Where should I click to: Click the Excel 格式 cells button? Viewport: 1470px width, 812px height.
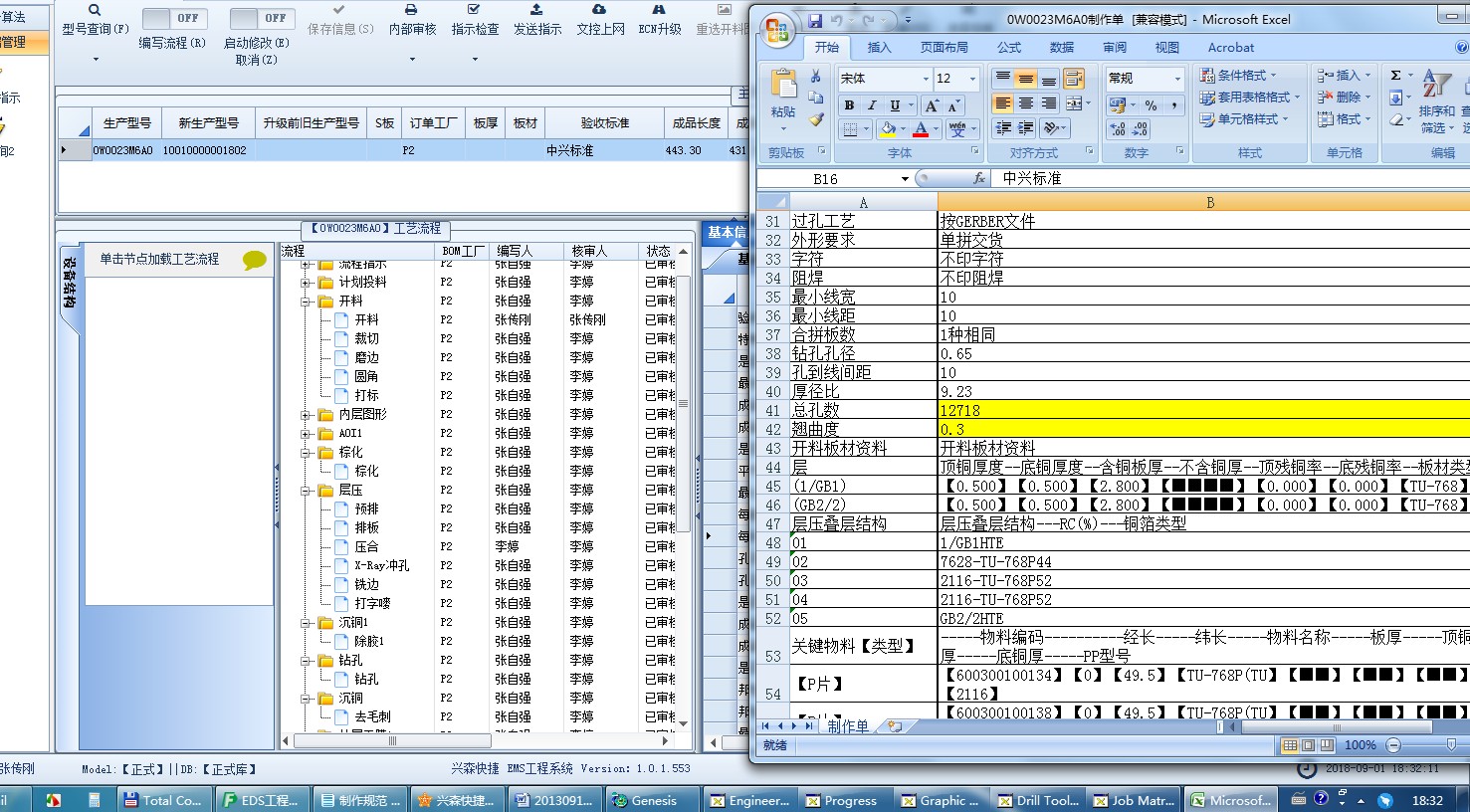(1344, 118)
